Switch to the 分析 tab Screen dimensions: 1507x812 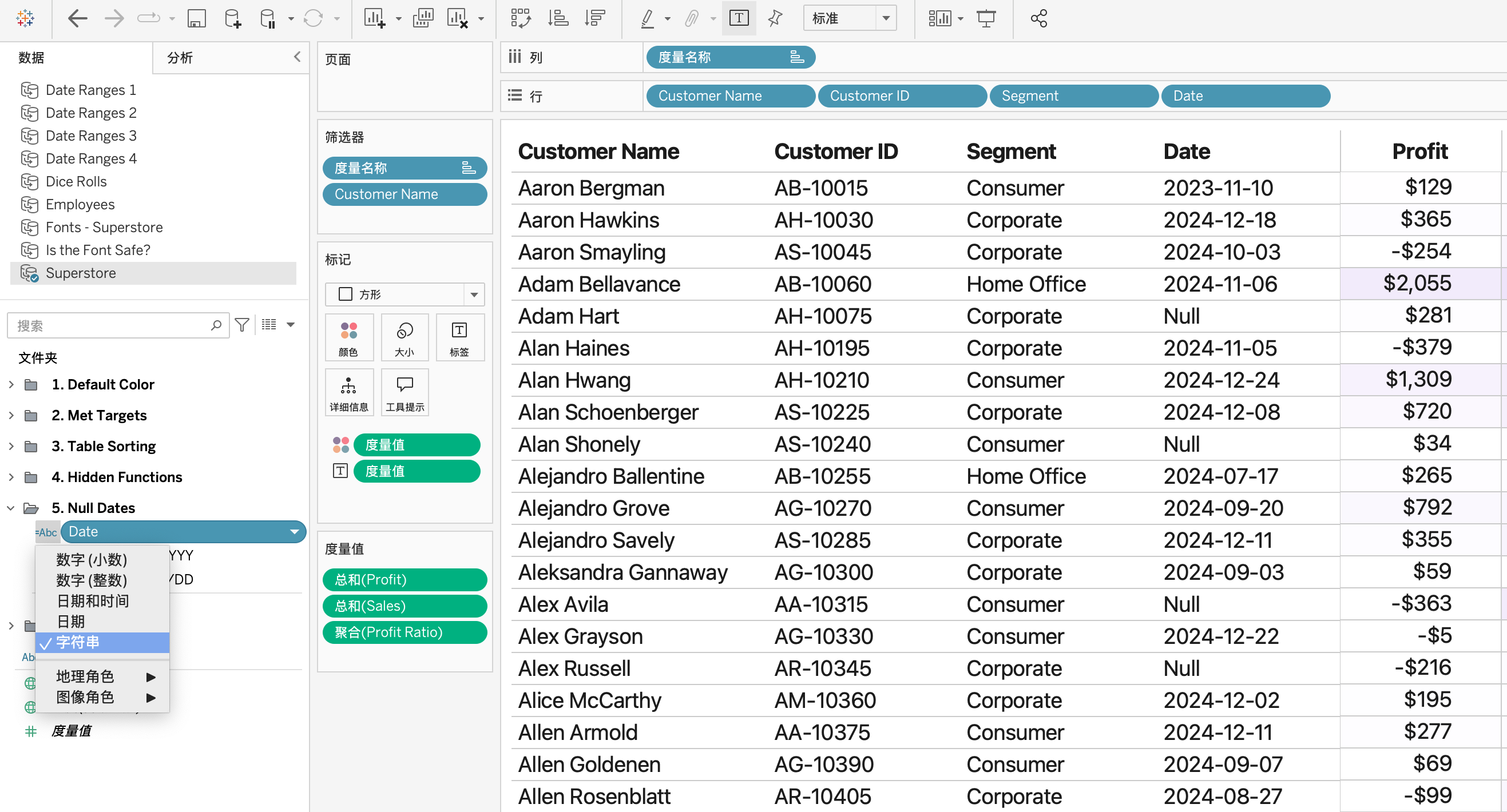click(180, 58)
